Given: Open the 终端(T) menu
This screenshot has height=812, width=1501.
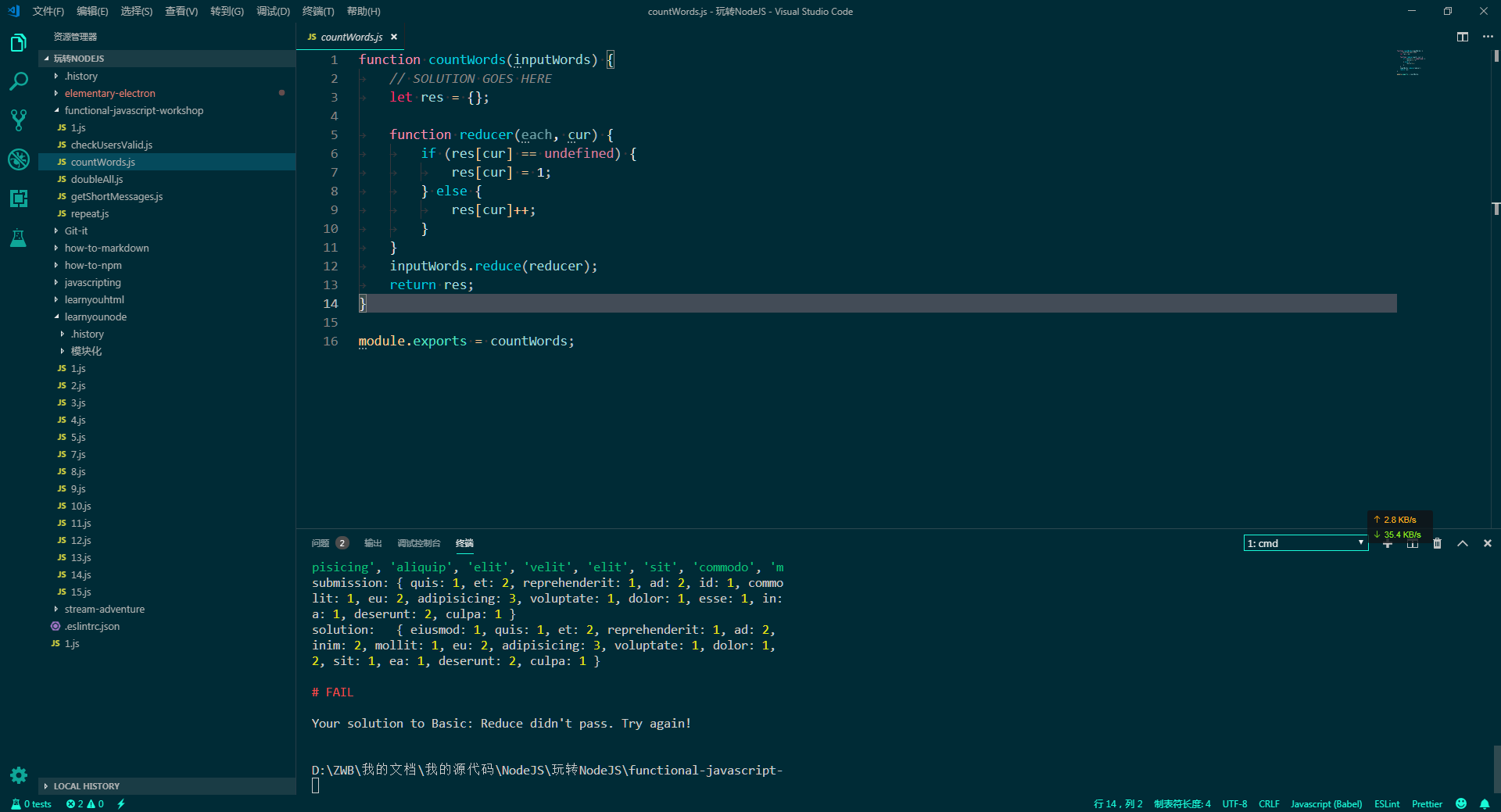Looking at the screenshot, I should (x=317, y=11).
